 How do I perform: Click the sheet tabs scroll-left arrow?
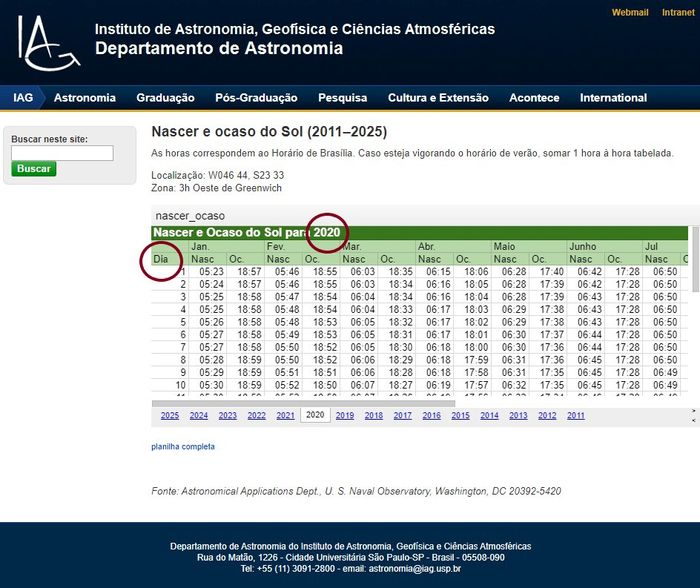[694, 421]
